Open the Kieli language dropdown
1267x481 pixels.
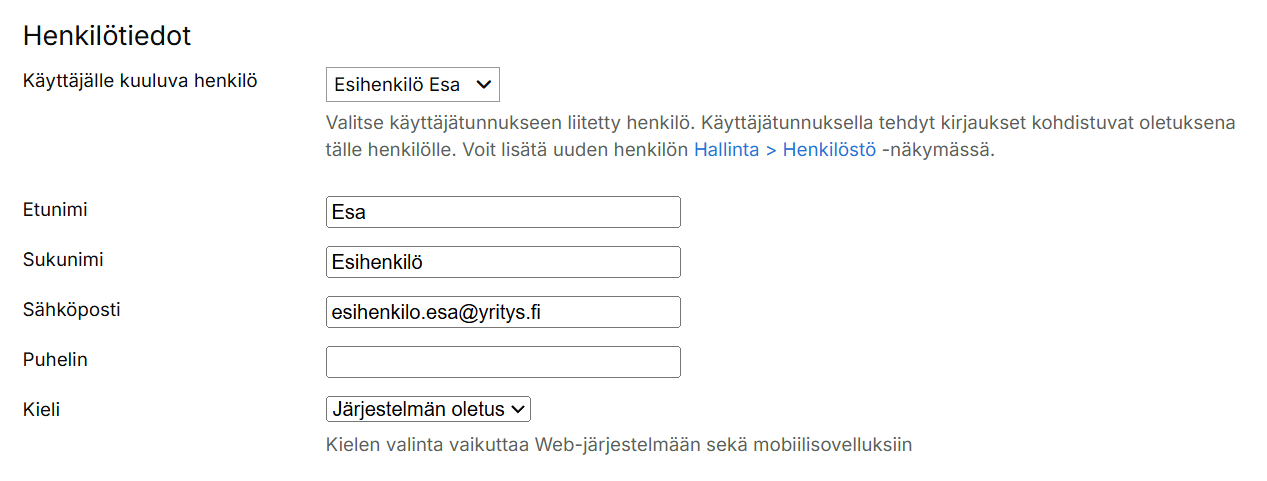427,409
